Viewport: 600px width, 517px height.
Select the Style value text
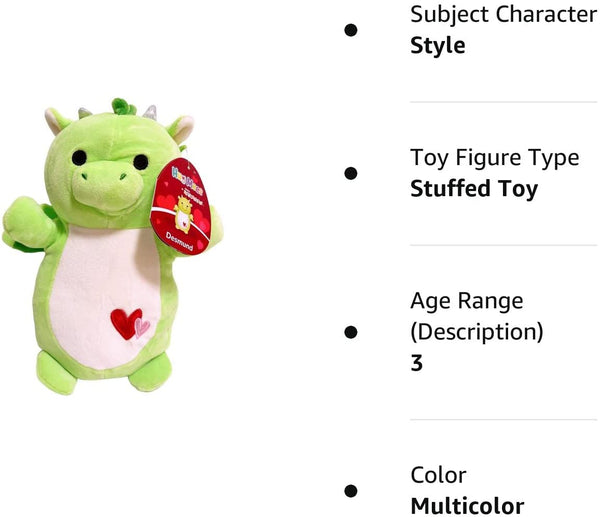tap(438, 46)
